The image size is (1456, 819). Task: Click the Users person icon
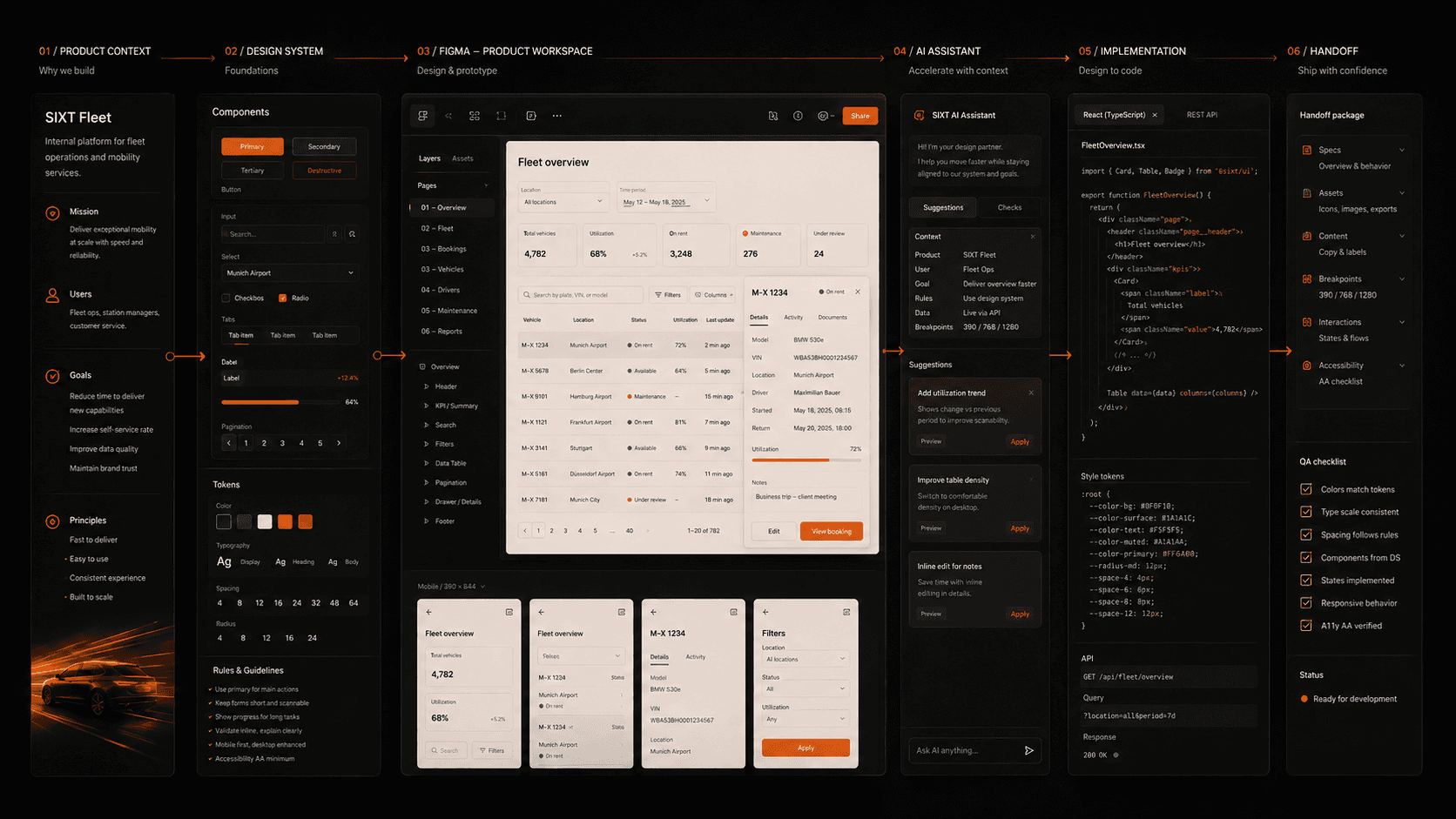52,296
